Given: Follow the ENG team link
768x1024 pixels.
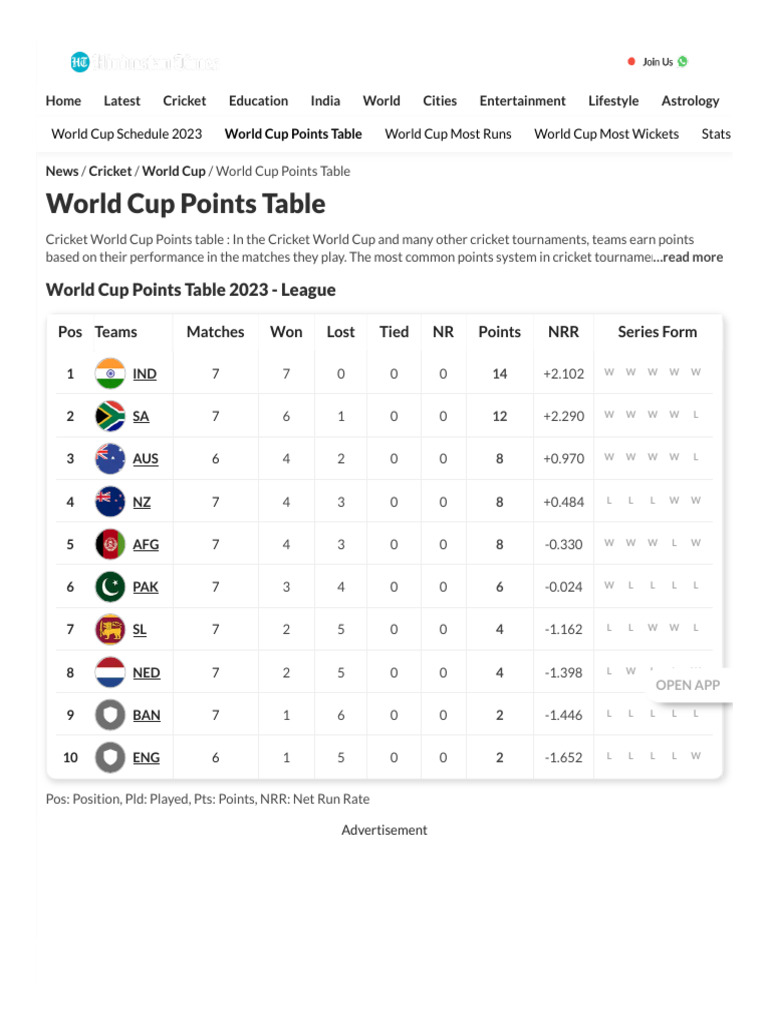Looking at the screenshot, I should [146, 758].
